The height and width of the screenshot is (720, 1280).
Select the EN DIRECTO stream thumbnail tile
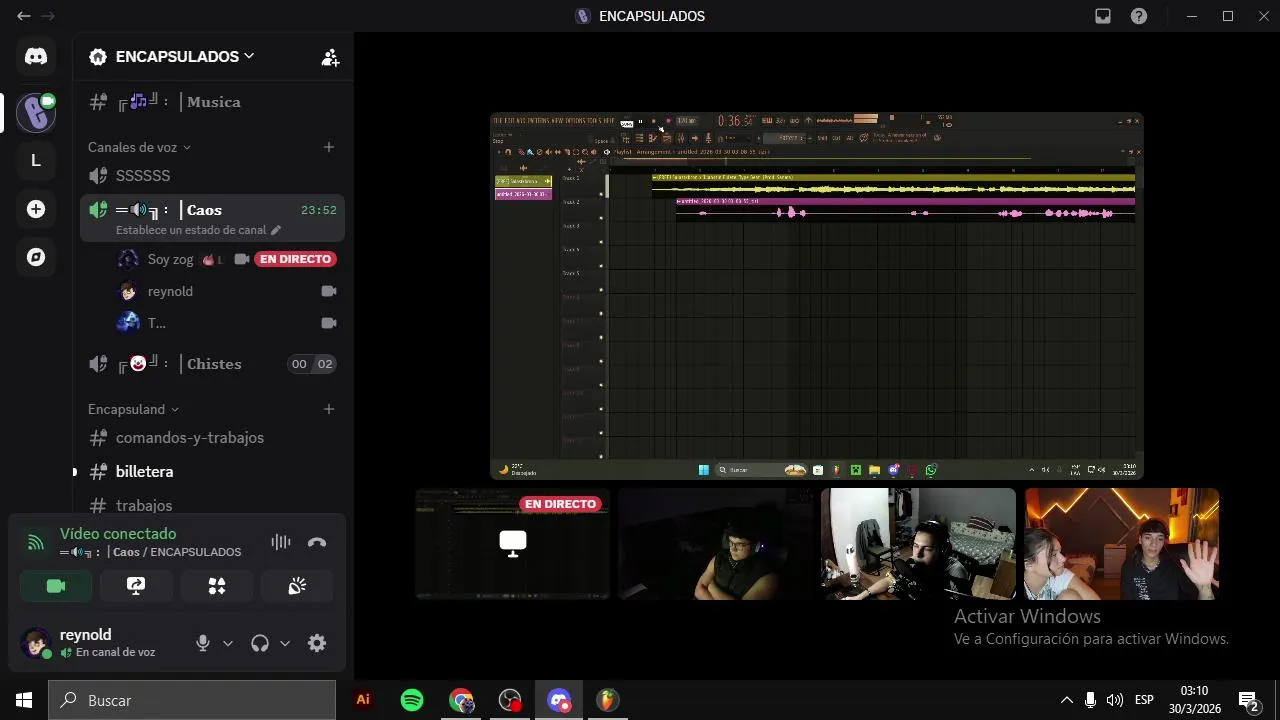(513, 544)
